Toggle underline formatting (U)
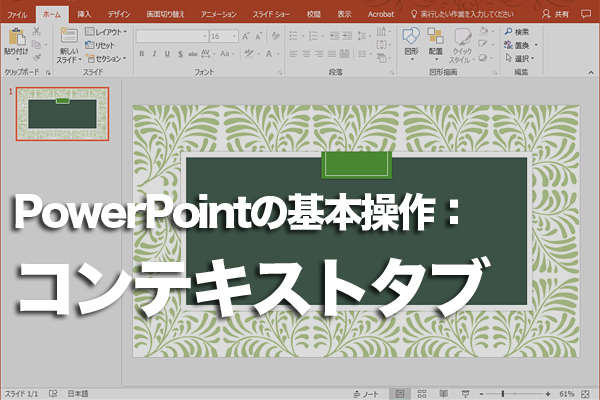 166,55
